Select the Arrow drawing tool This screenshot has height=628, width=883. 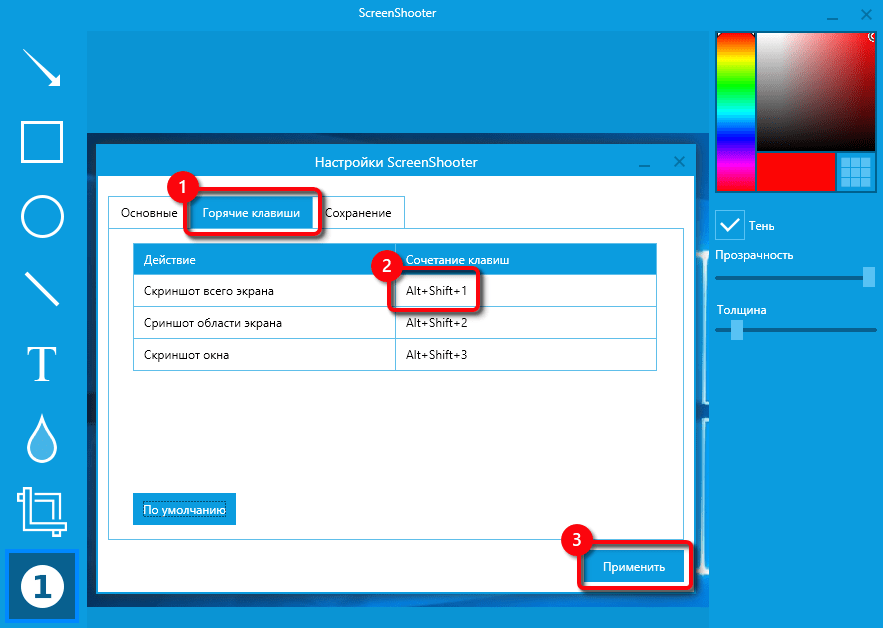(x=42, y=68)
